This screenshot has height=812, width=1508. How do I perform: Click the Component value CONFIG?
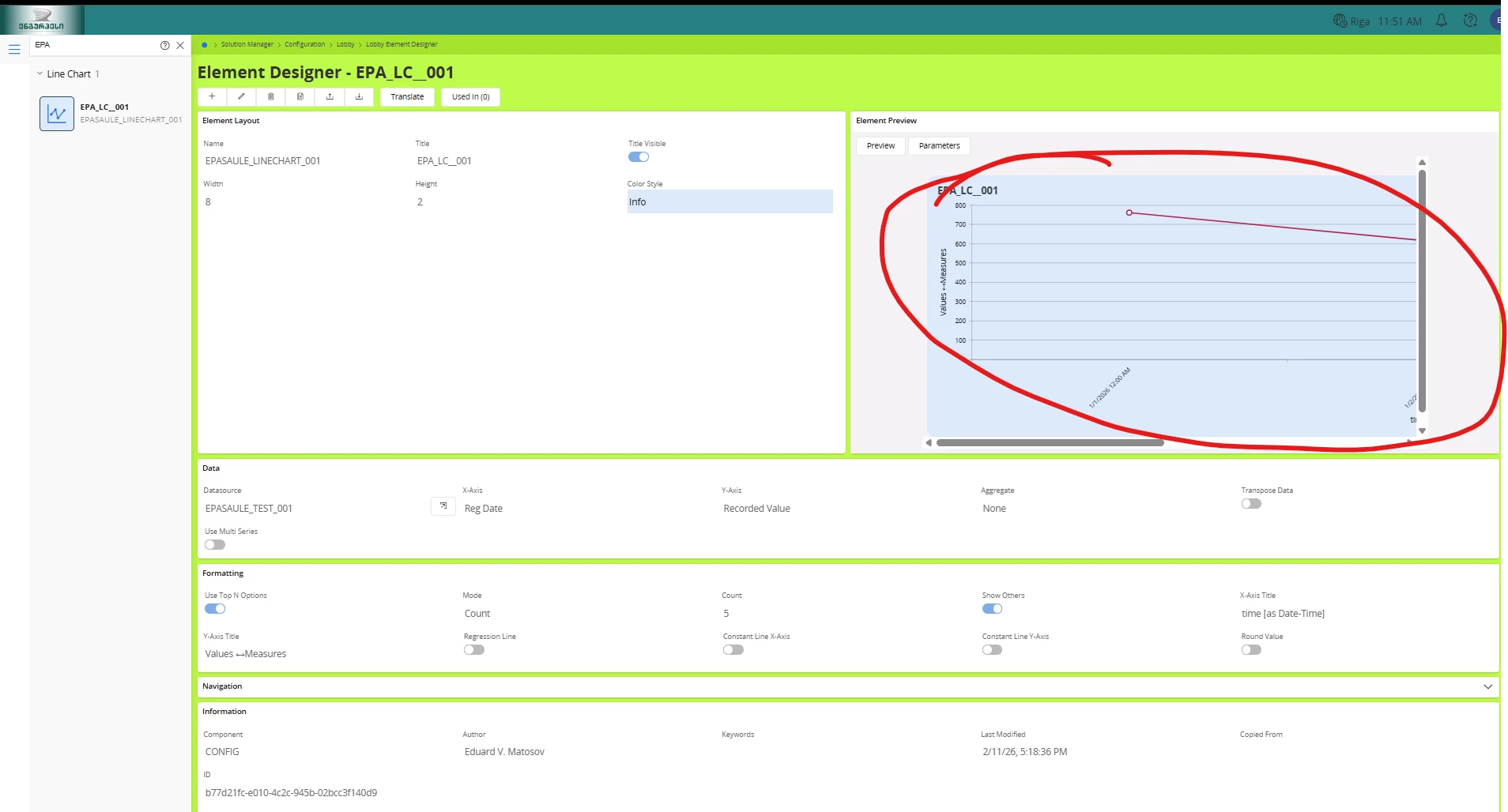[x=222, y=752]
